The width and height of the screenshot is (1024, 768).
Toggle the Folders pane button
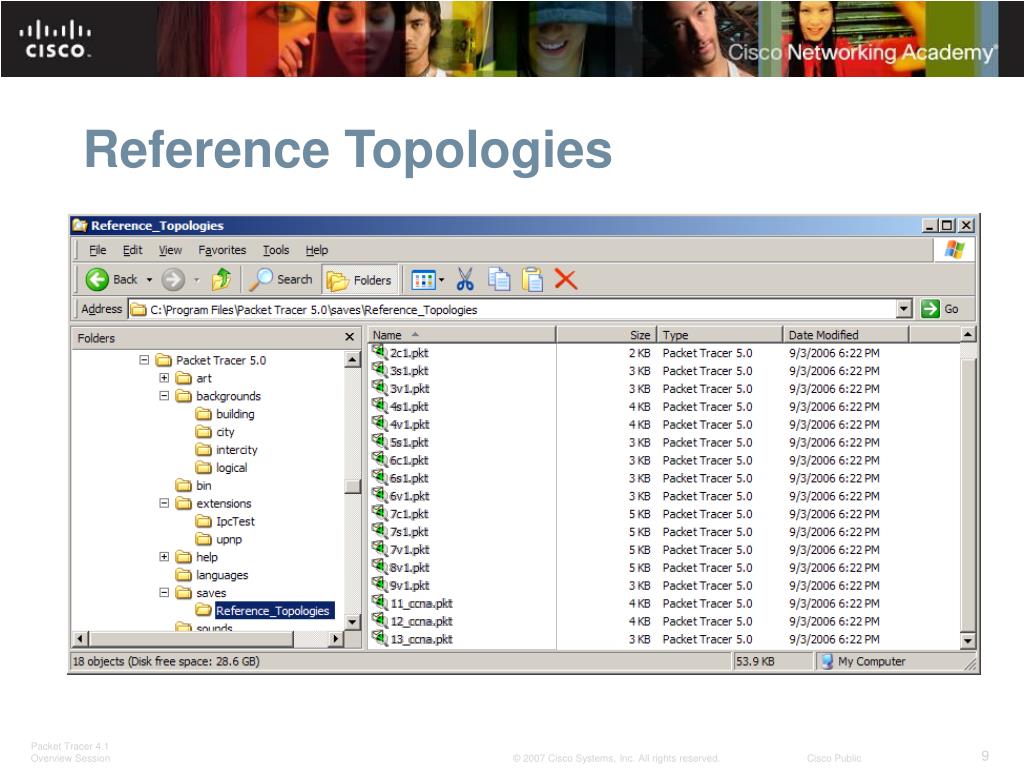pyautogui.click(x=359, y=280)
